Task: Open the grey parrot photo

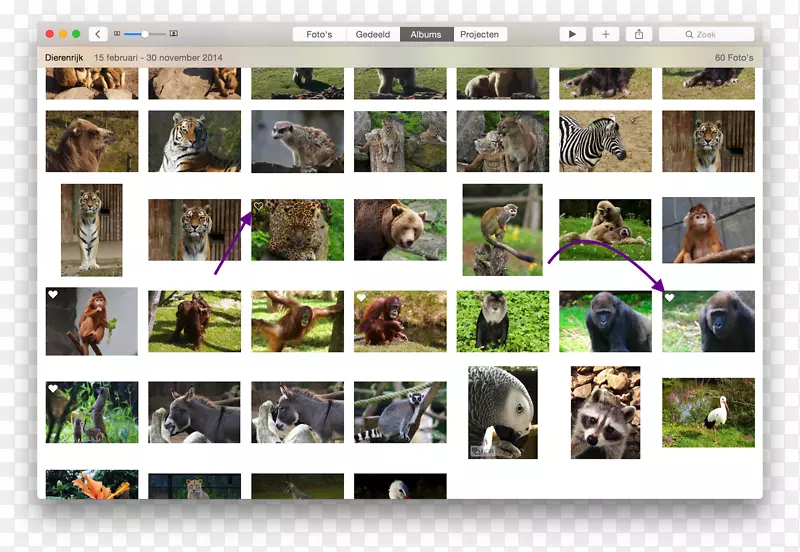Action: coord(502,412)
